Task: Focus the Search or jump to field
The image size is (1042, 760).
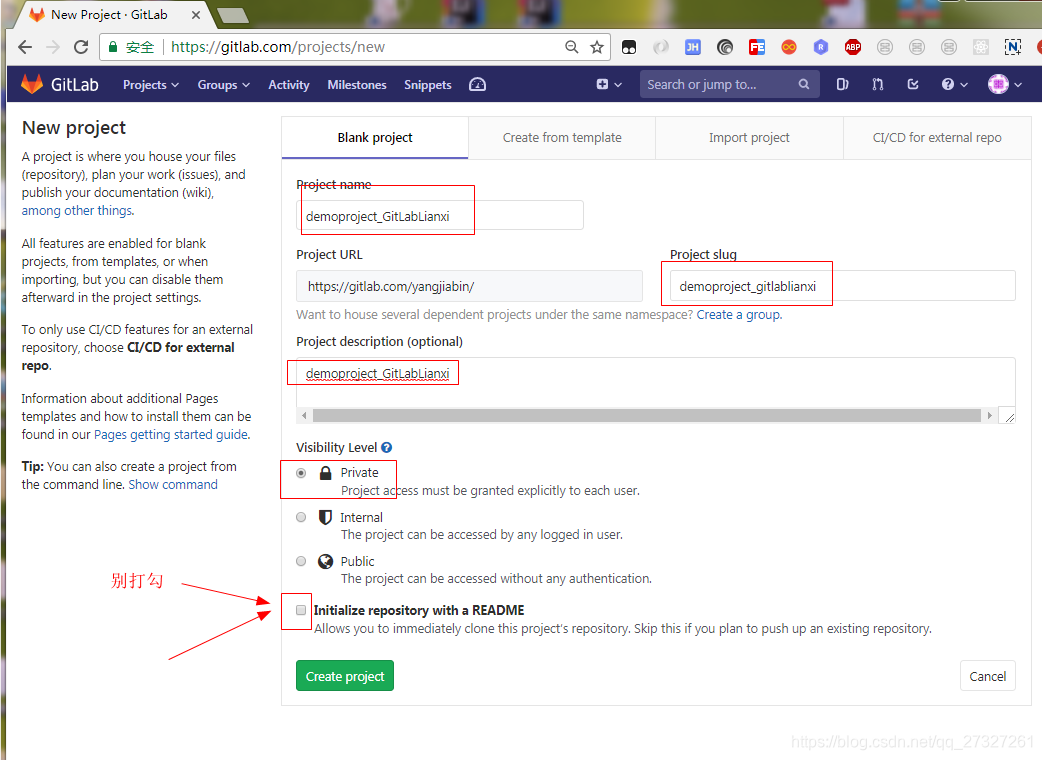Action: [x=729, y=84]
